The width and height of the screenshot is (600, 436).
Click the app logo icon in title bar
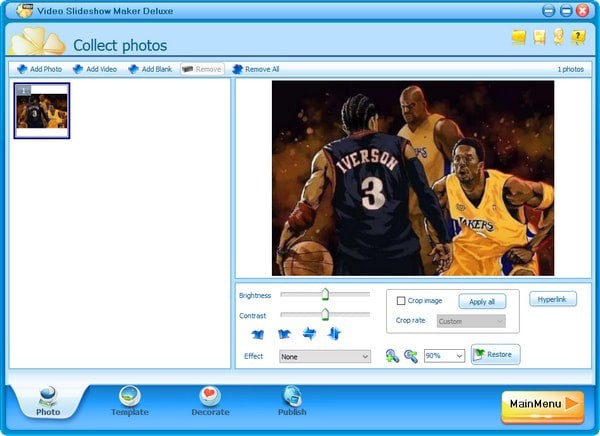(x=24, y=10)
